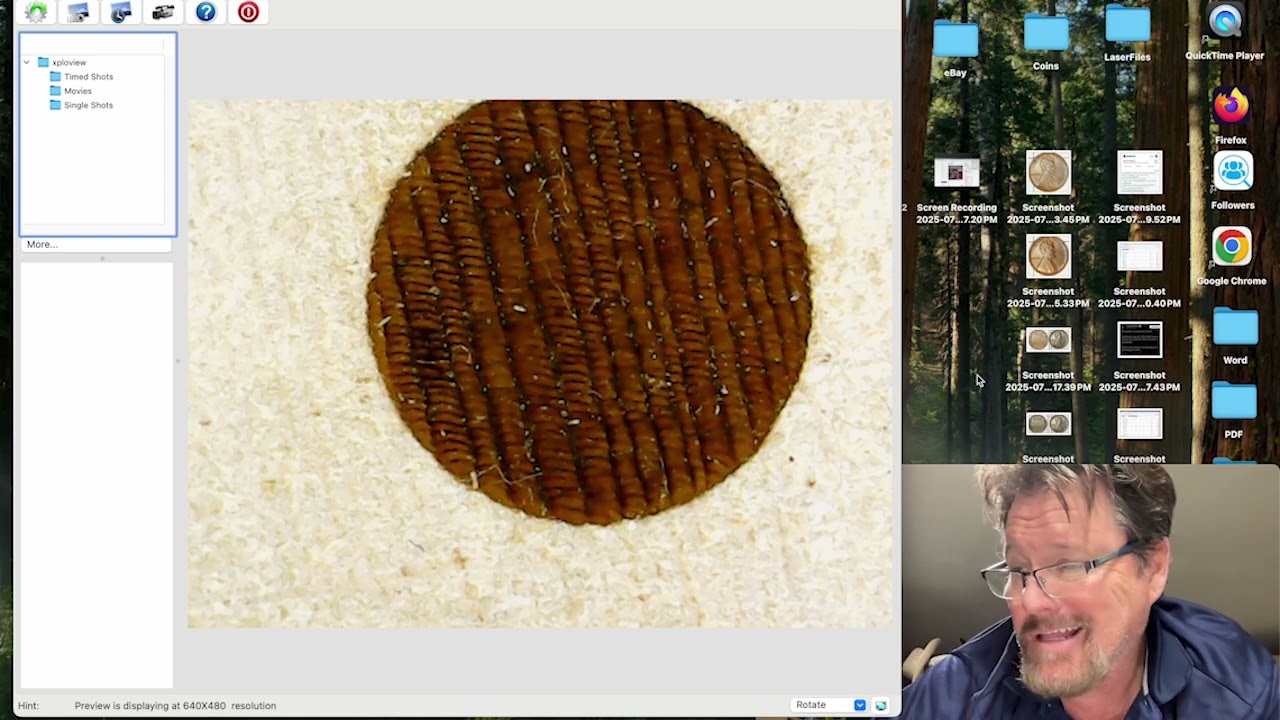Select the Firefox desktop shortcut

coord(1231,116)
